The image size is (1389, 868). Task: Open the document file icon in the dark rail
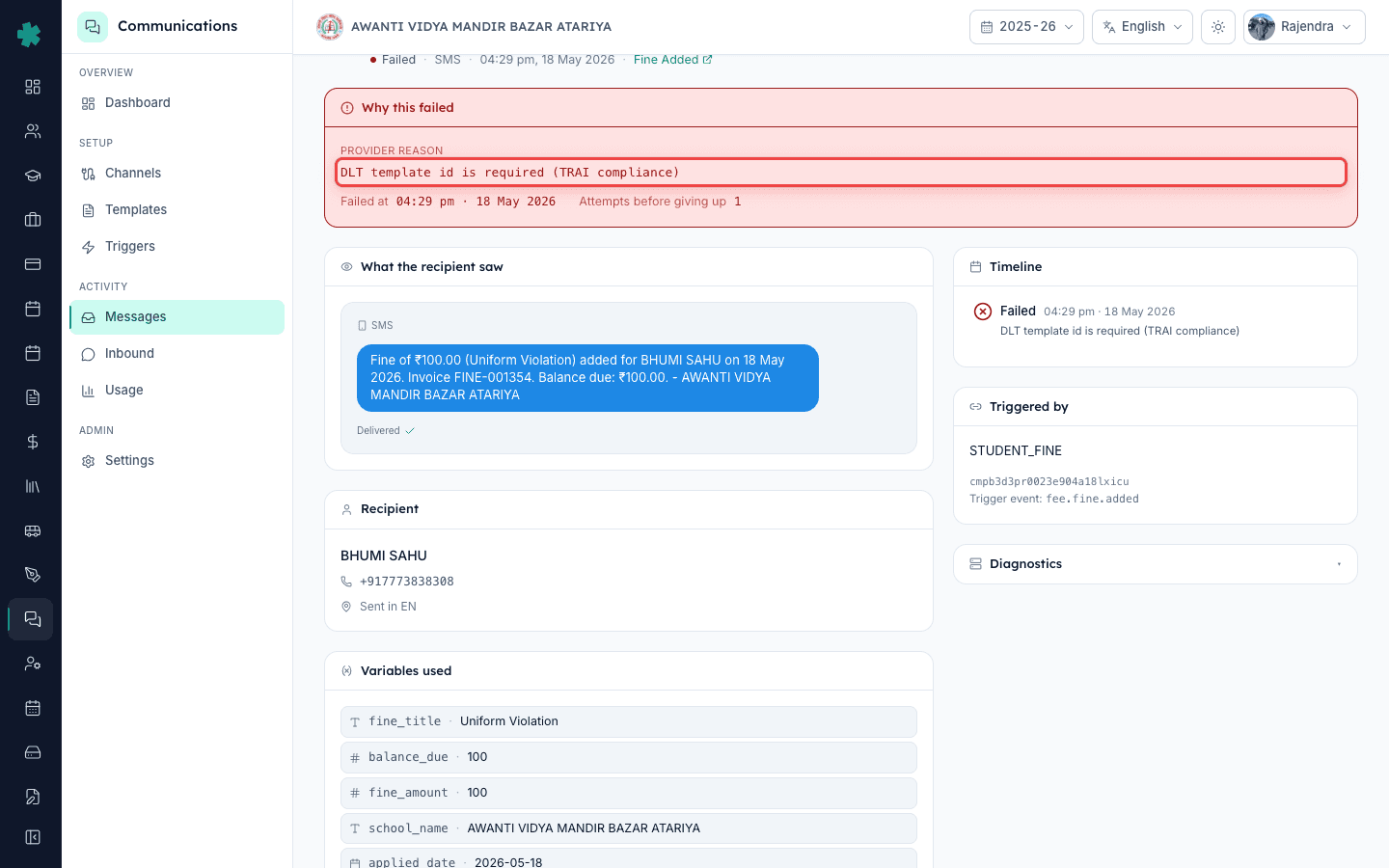(x=33, y=397)
